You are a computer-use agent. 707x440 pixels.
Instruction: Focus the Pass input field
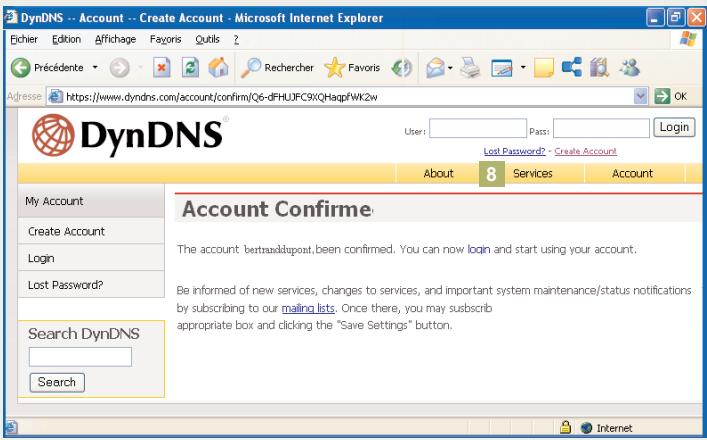[601, 128]
